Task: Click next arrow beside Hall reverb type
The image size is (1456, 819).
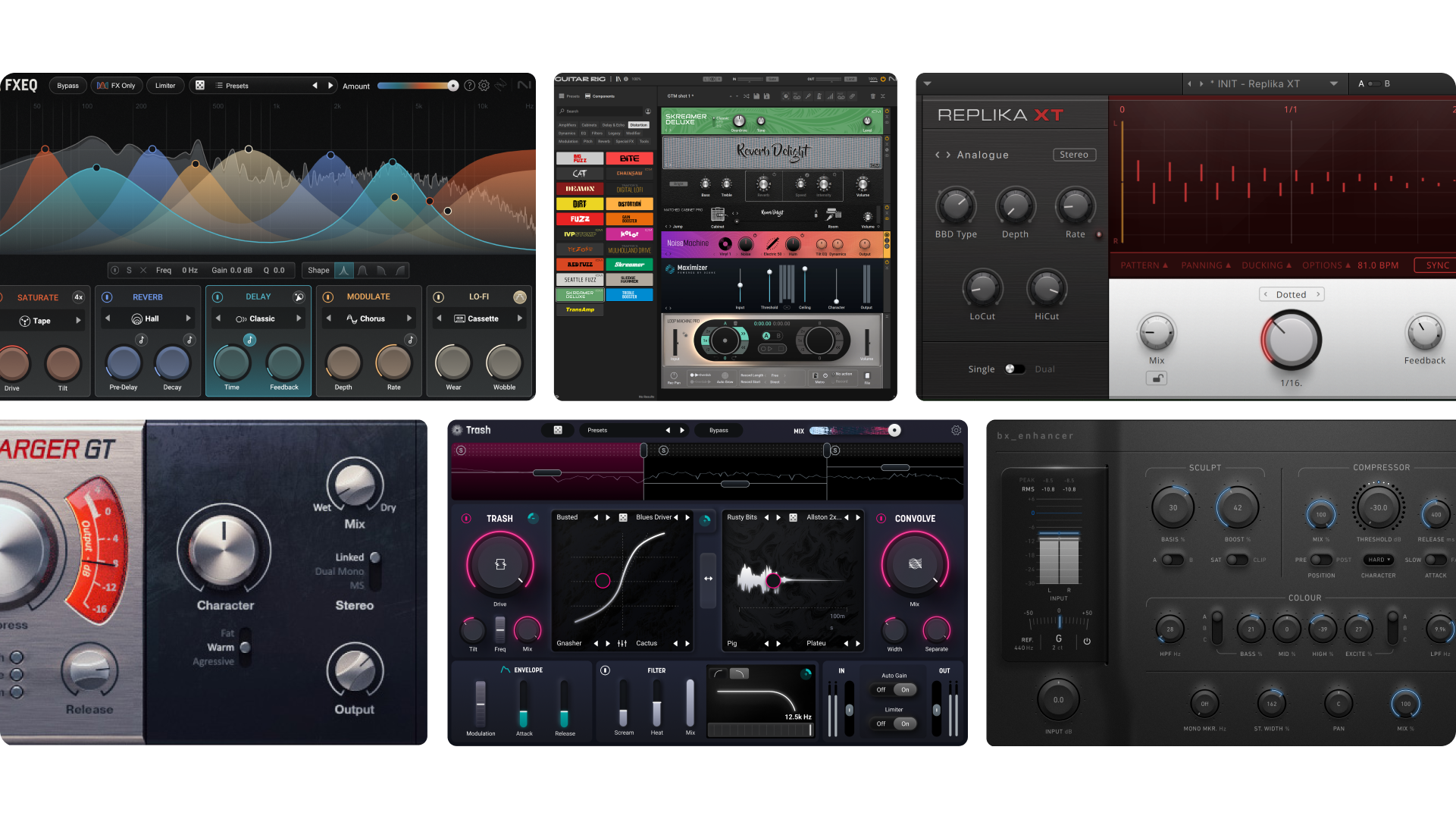Action: (x=189, y=318)
